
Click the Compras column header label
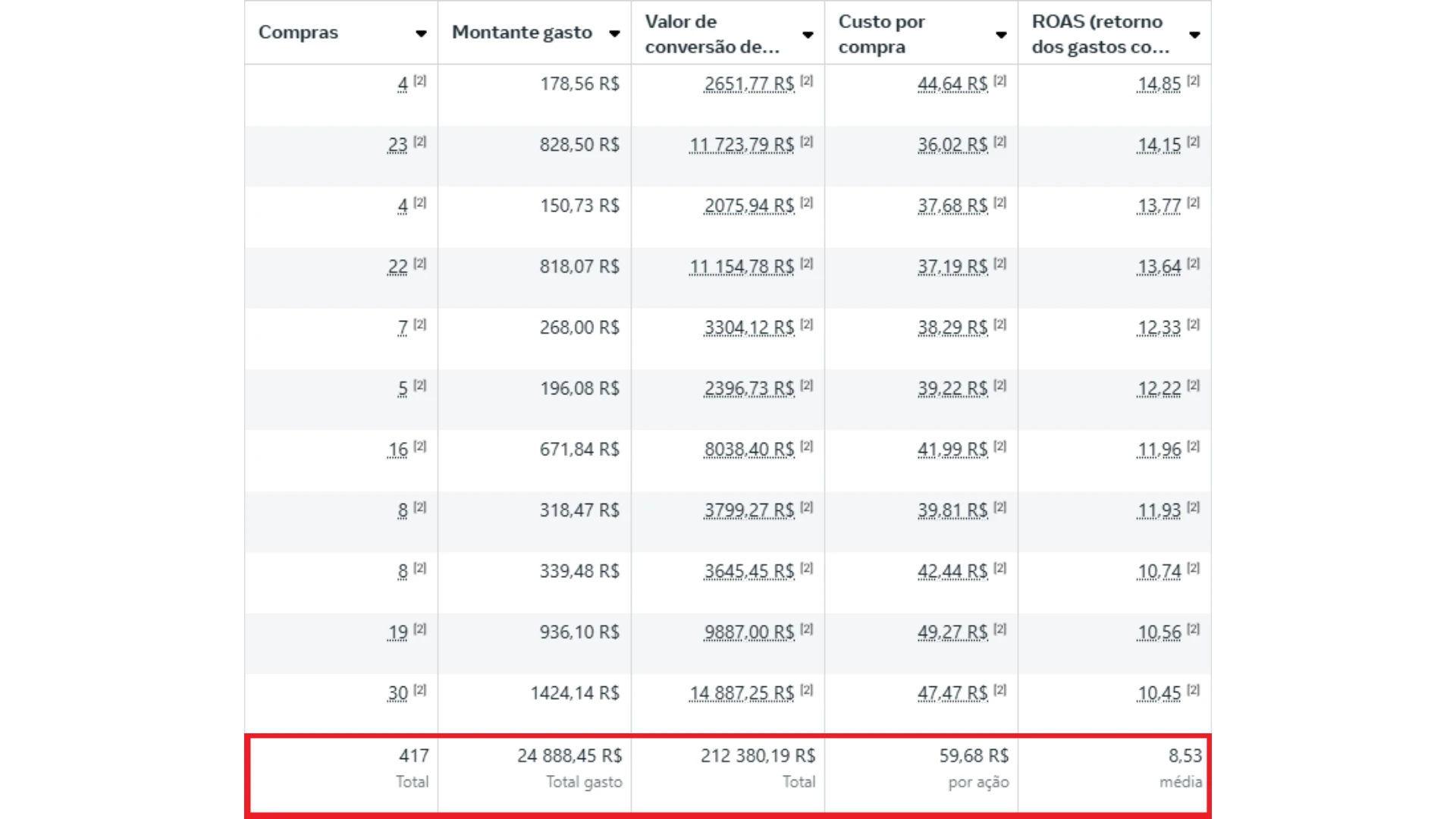click(298, 33)
